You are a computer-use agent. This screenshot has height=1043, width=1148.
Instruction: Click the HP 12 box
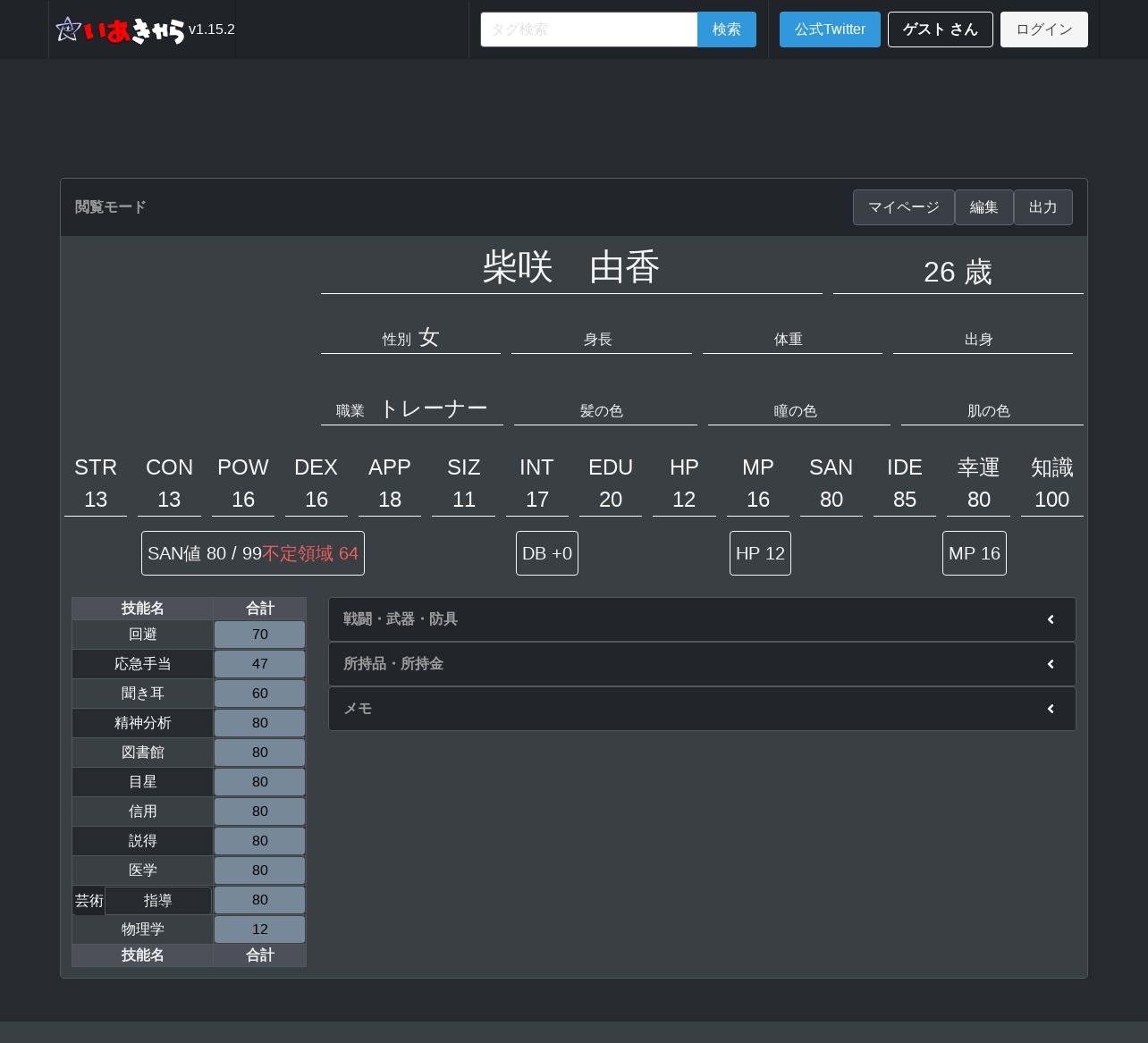760,553
